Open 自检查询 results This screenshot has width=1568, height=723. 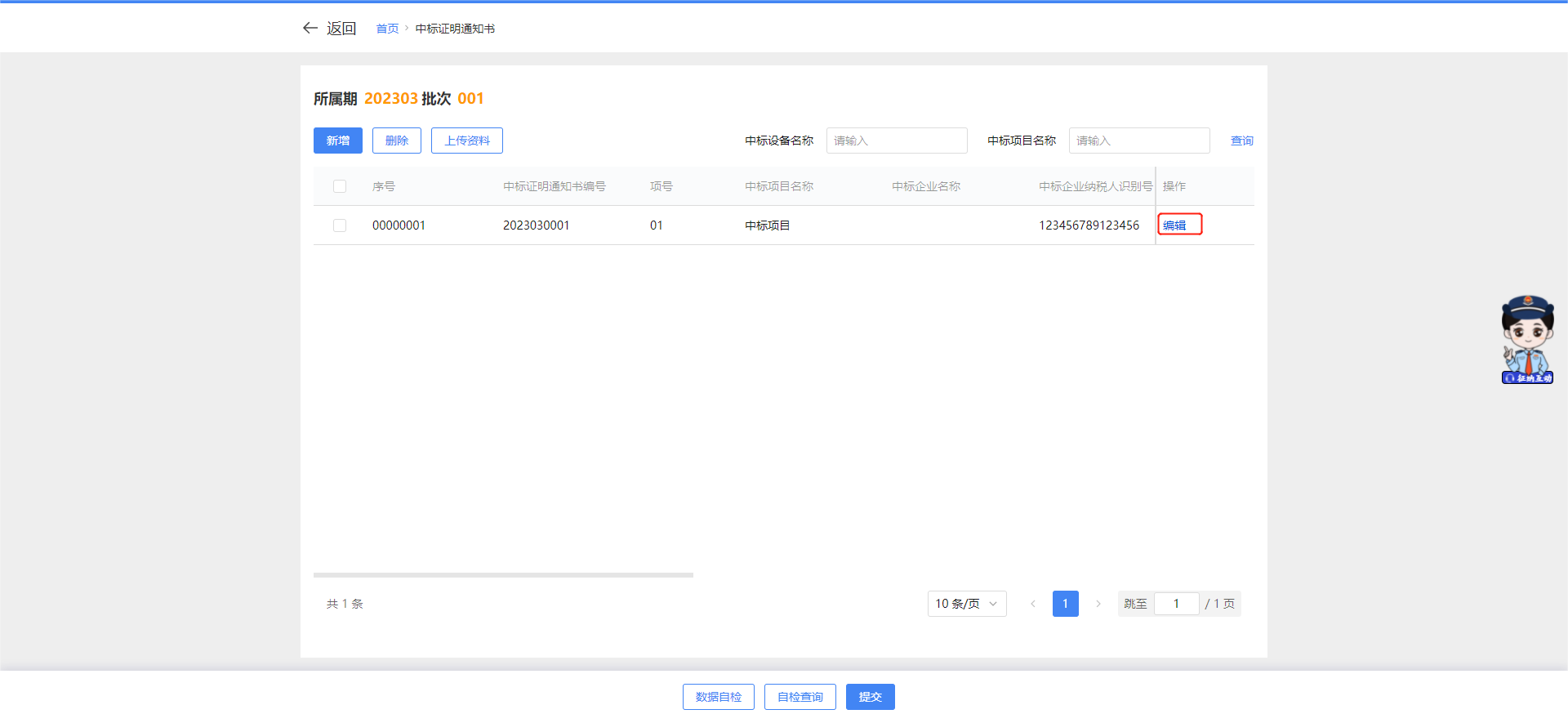[800, 697]
